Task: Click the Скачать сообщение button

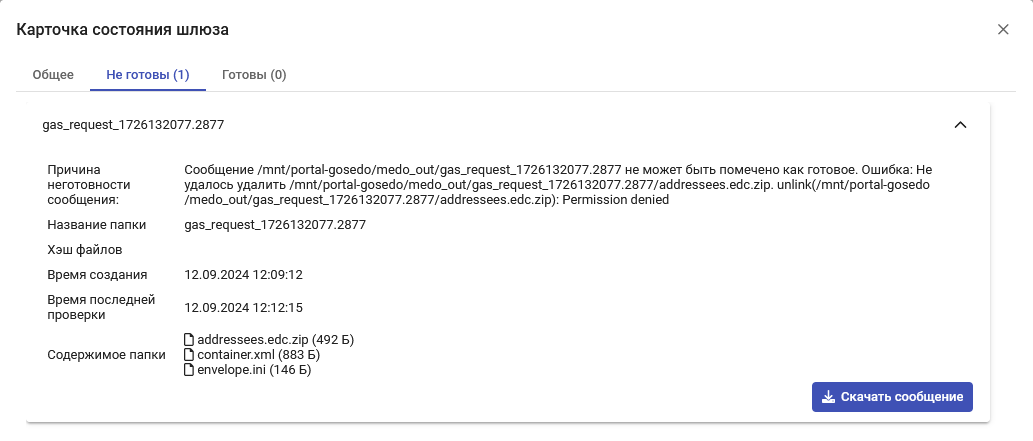Action: point(892,397)
